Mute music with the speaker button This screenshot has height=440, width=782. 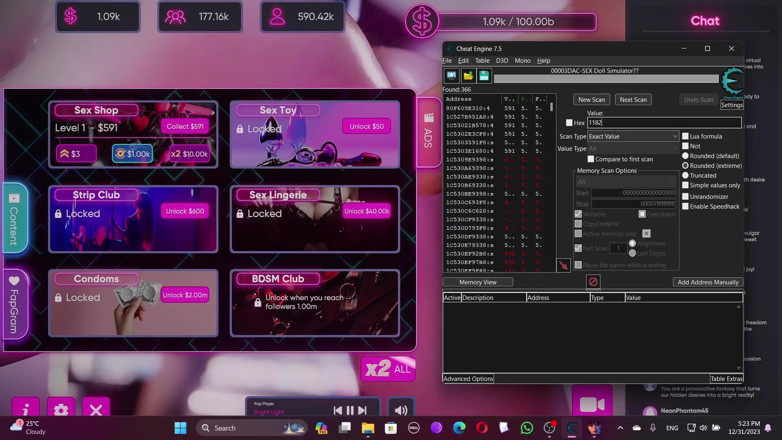click(401, 410)
